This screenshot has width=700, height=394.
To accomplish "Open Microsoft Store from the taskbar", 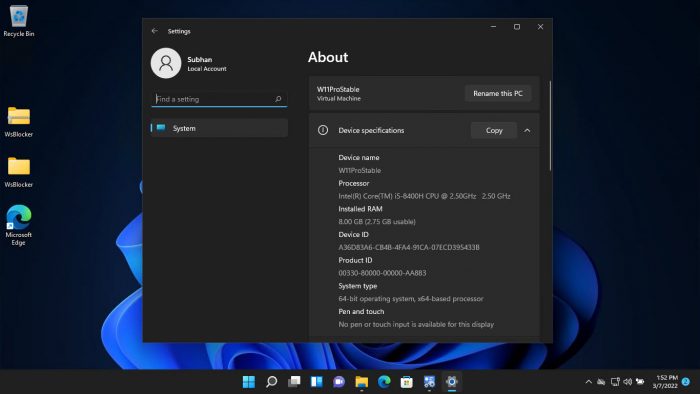I will [407, 382].
